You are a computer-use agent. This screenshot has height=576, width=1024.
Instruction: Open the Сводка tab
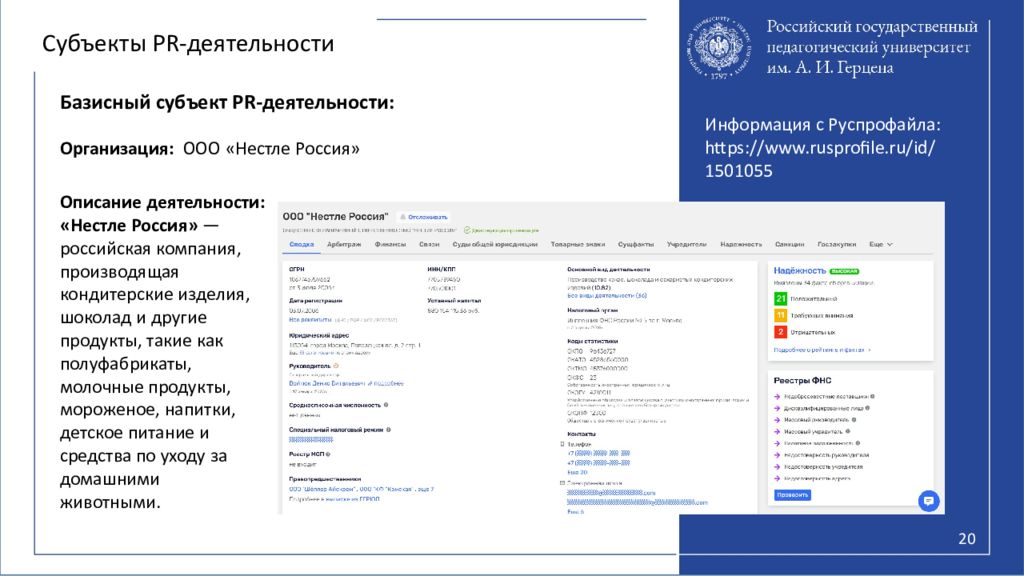click(302, 244)
